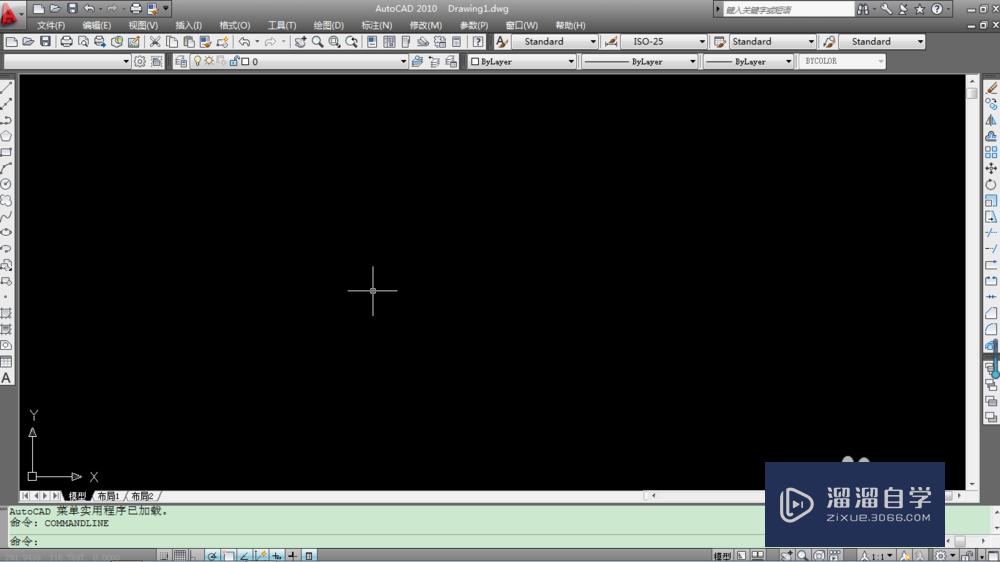Toggle Object Snap Tracking in status bar
The height and width of the screenshot is (562, 1000).
[x=244, y=556]
